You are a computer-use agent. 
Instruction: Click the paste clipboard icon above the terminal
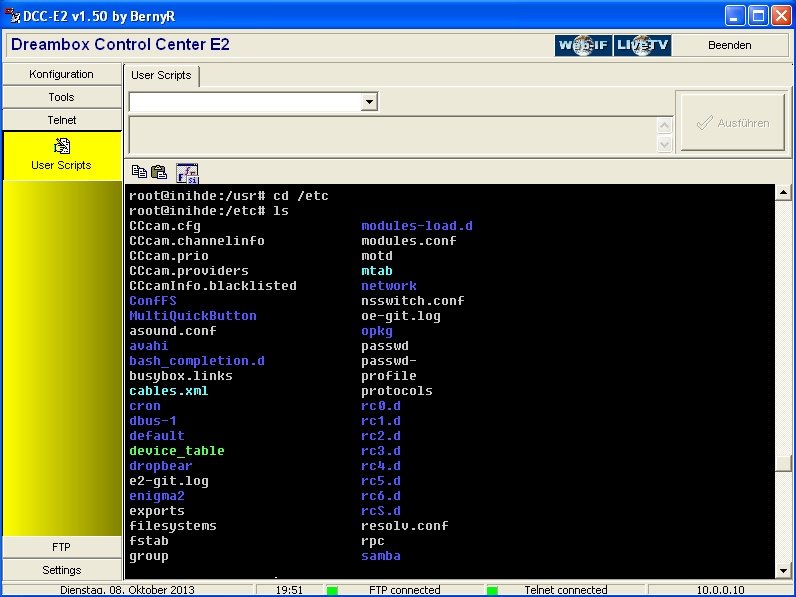[159, 172]
